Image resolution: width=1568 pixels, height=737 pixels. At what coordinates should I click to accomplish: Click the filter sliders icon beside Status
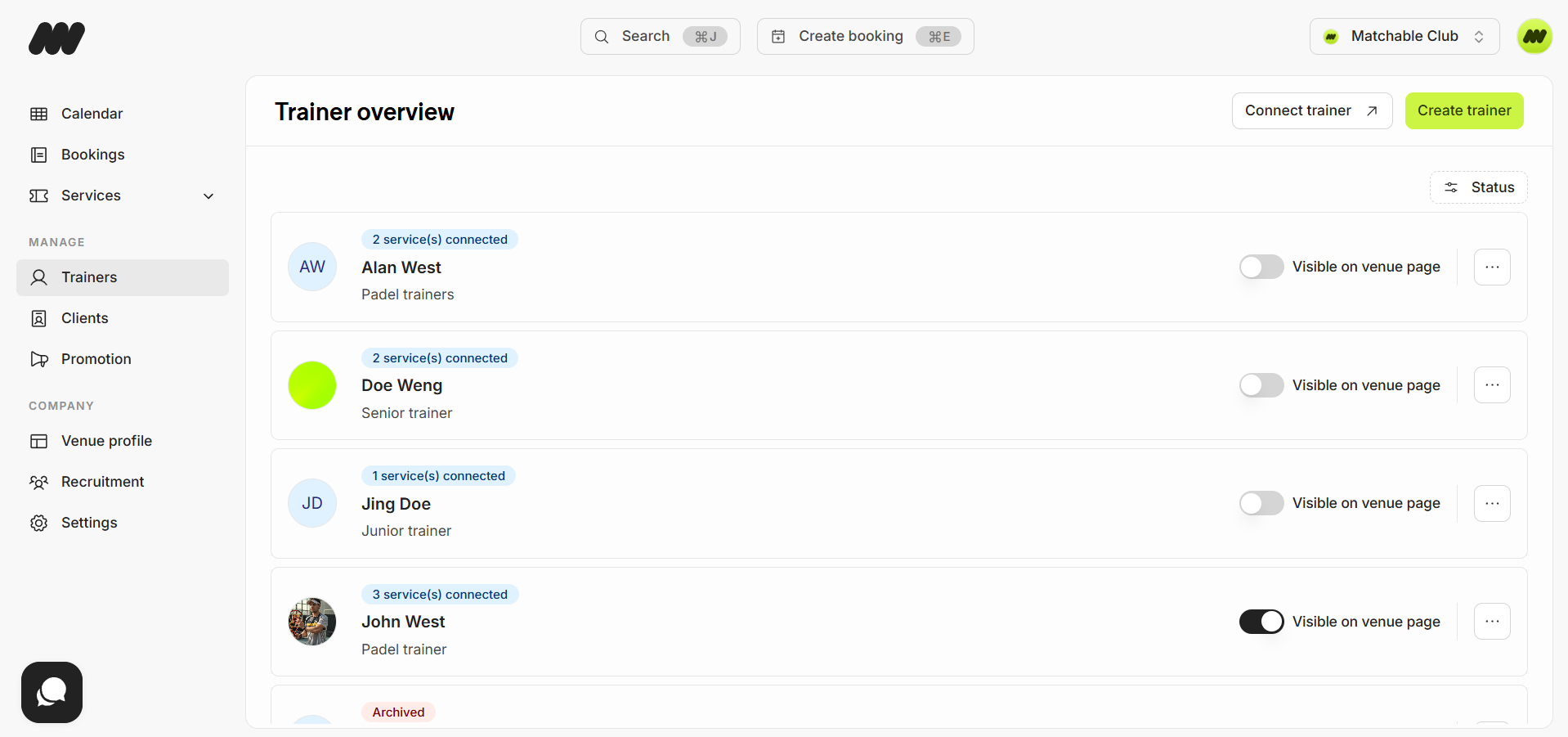pyautogui.click(x=1451, y=187)
